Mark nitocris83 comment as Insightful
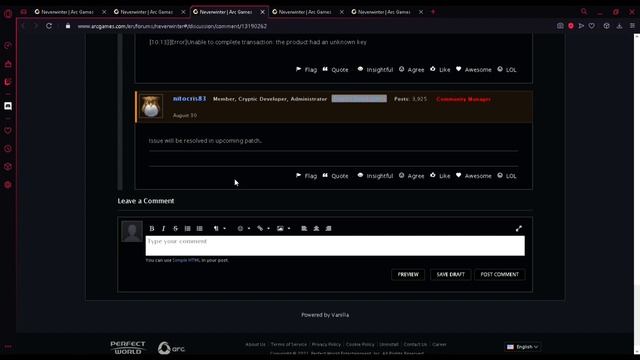Image resolution: width=640 pixels, height=360 pixels. (x=375, y=176)
